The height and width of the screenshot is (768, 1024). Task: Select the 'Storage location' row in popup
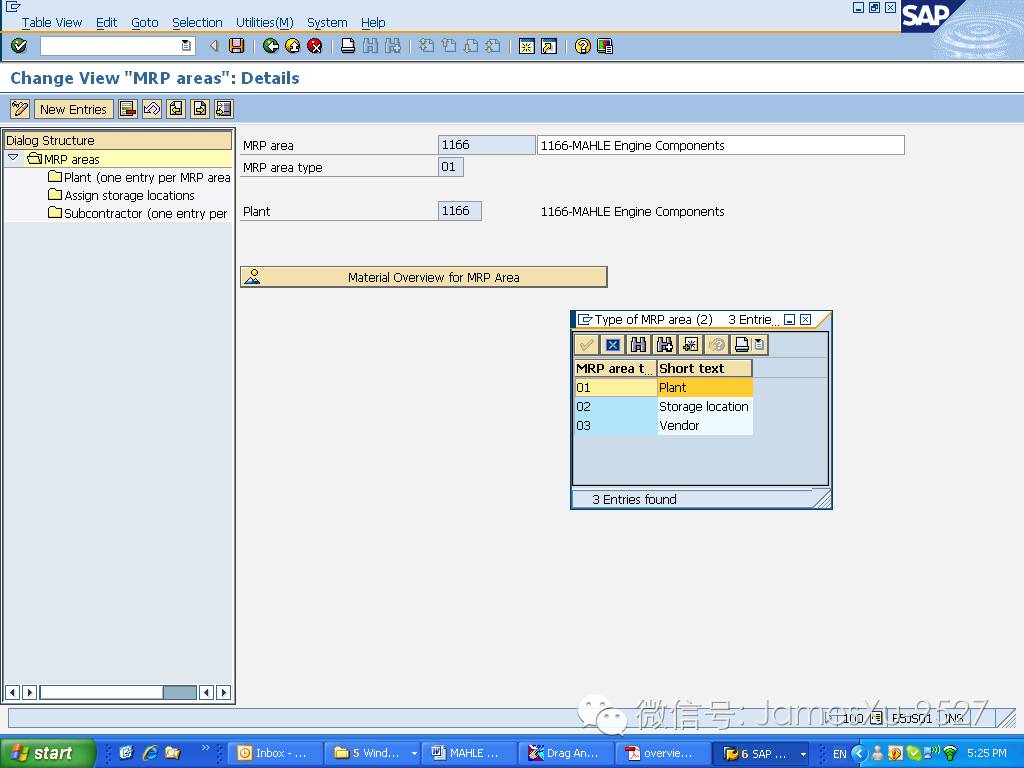[x=664, y=406]
